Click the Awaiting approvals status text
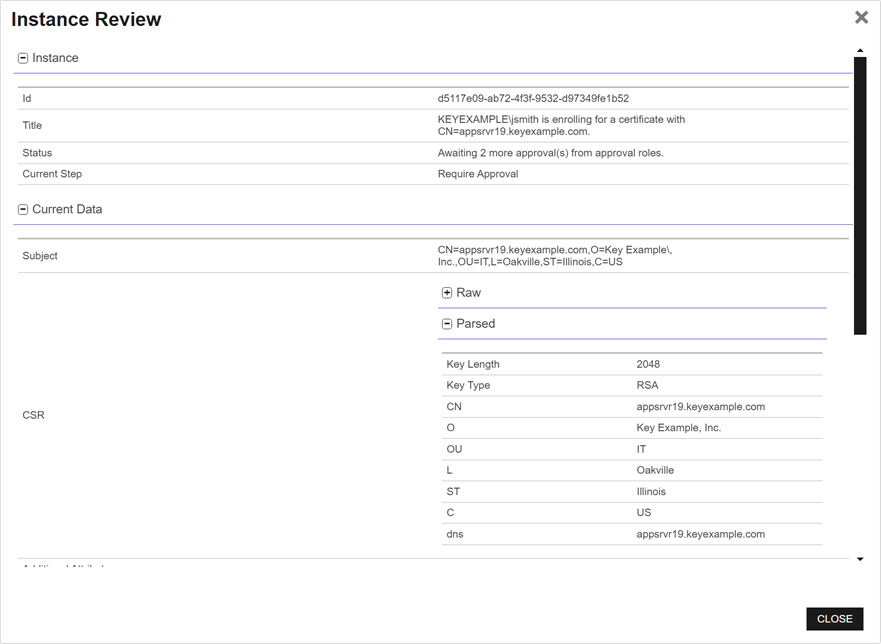The width and height of the screenshot is (881, 644). coord(550,153)
